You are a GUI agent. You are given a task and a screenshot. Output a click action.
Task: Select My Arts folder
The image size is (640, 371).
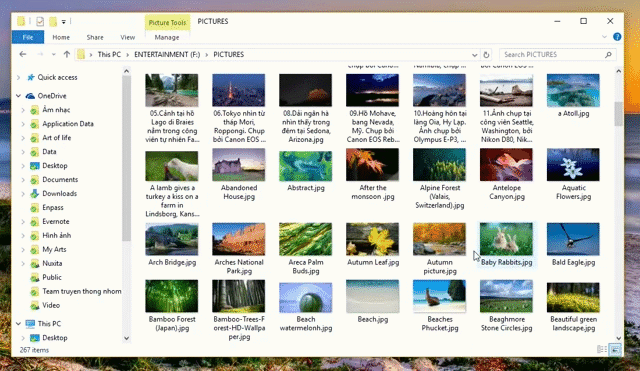pyautogui.click(x=54, y=249)
